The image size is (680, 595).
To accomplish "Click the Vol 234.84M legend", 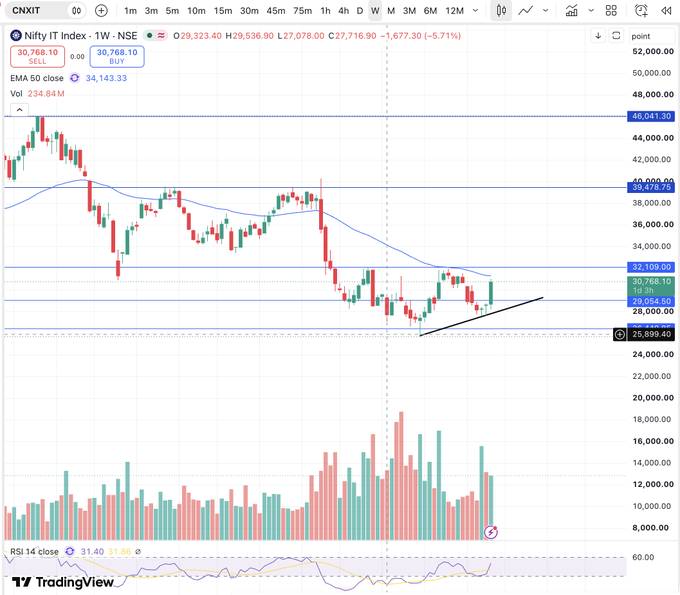I will [x=37, y=94].
